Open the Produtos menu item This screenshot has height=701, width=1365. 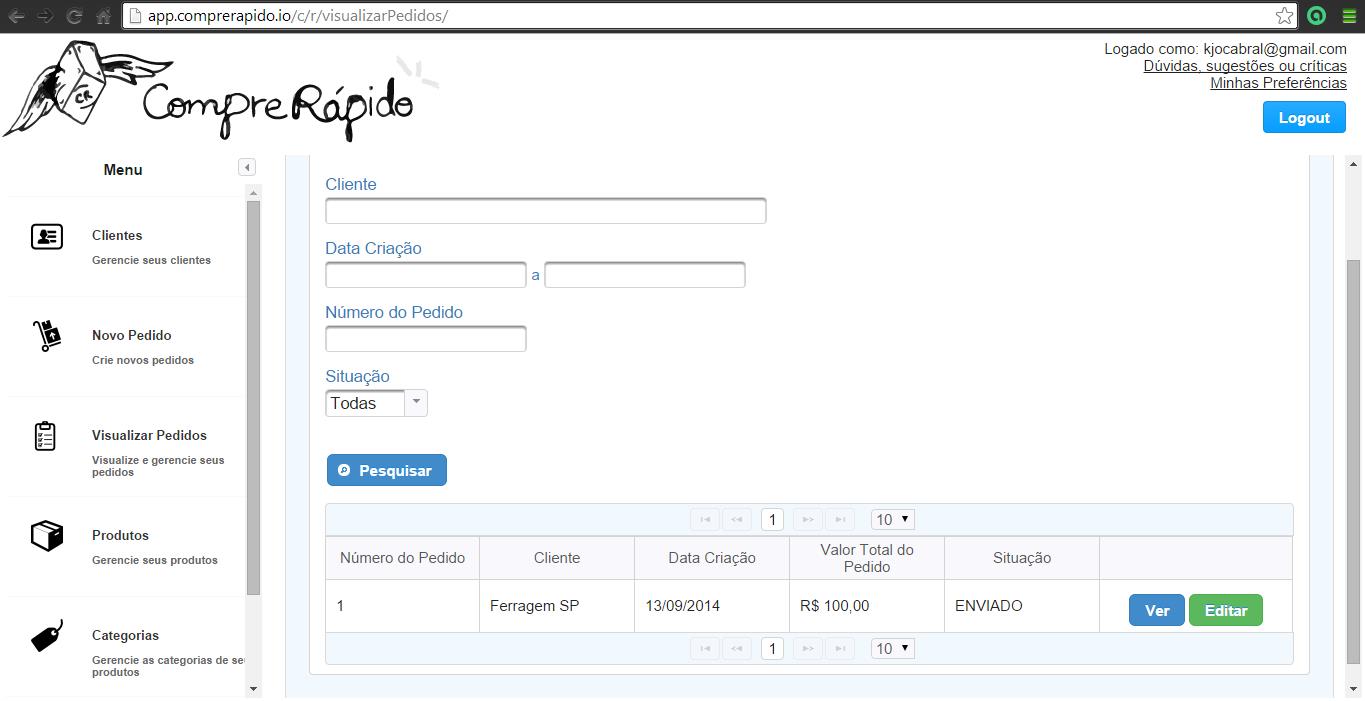click(120, 536)
